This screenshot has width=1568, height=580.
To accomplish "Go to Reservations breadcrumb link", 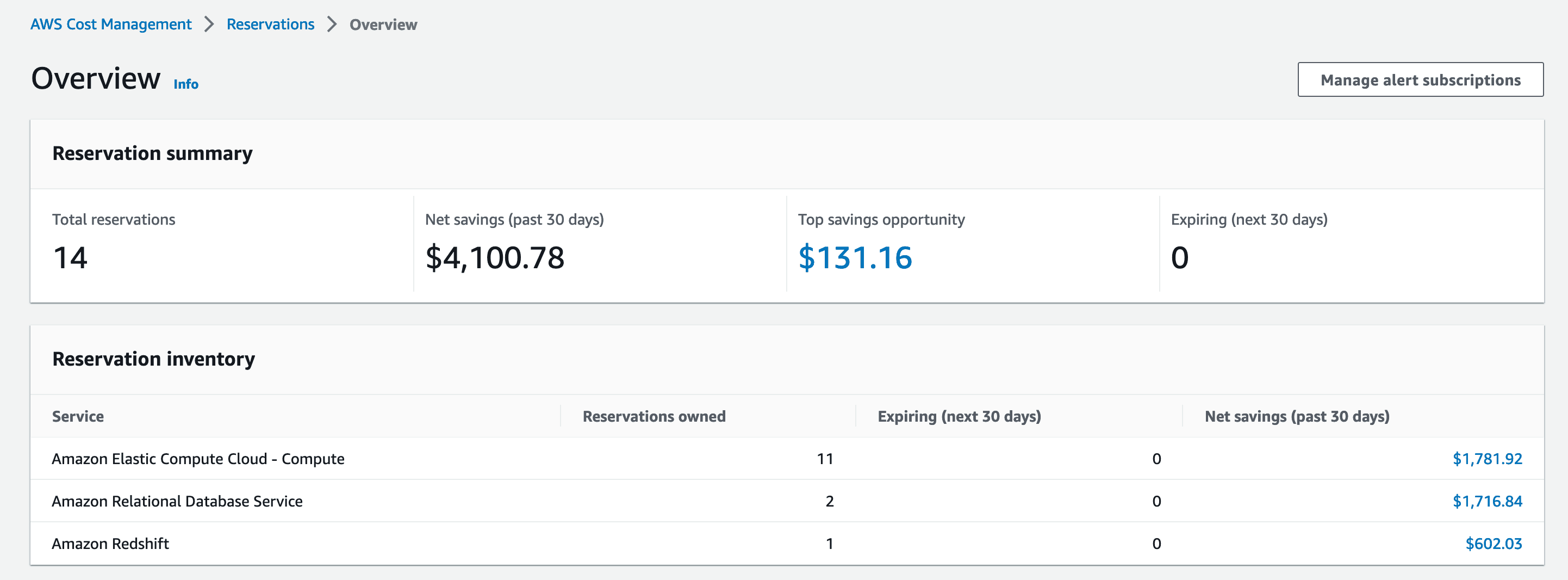I will pos(270,24).
